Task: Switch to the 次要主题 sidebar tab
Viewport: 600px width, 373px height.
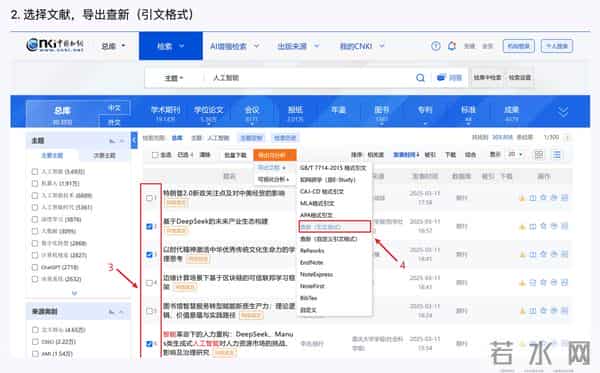Action: pos(104,155)
